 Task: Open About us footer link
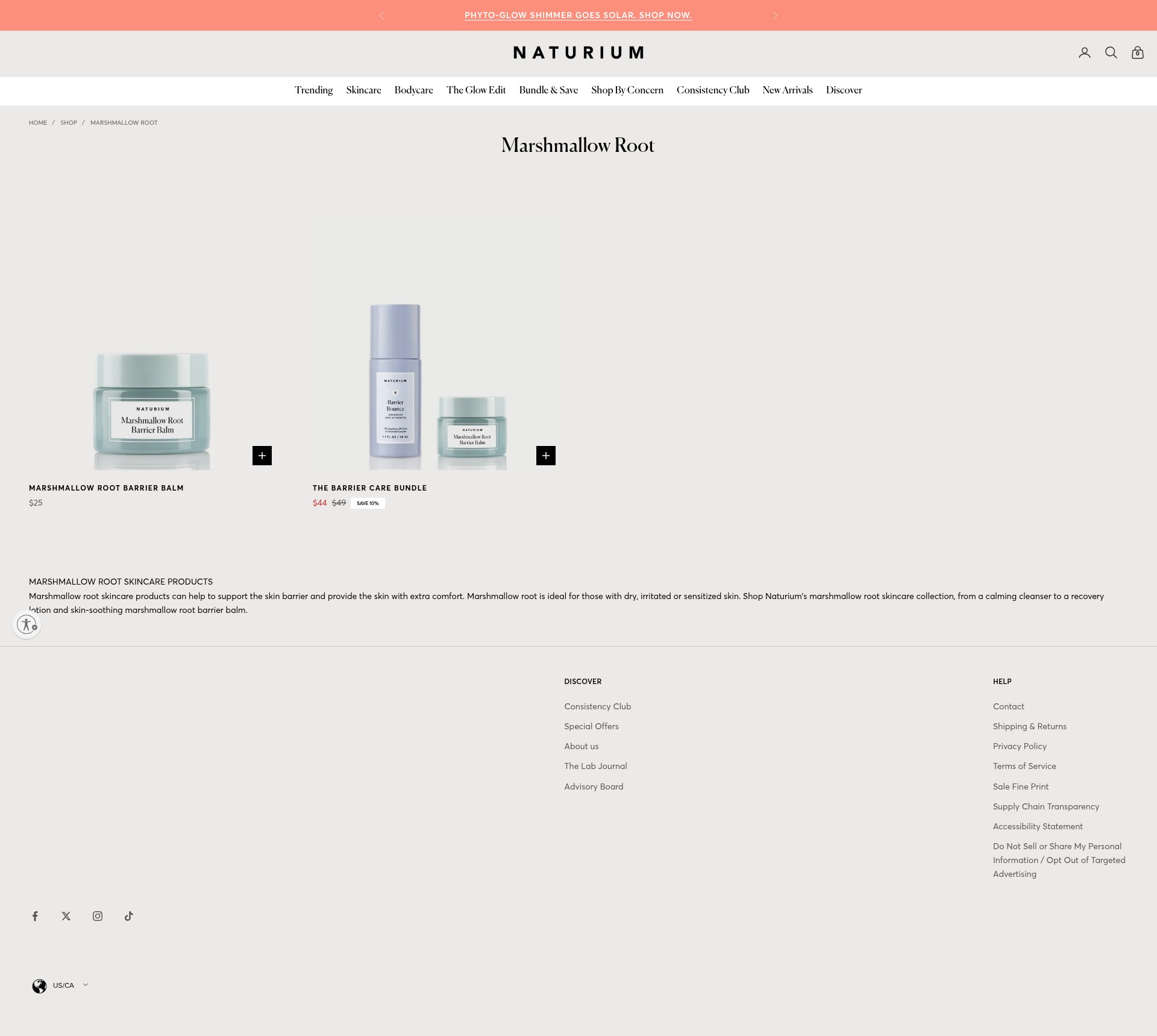[582, 746]
